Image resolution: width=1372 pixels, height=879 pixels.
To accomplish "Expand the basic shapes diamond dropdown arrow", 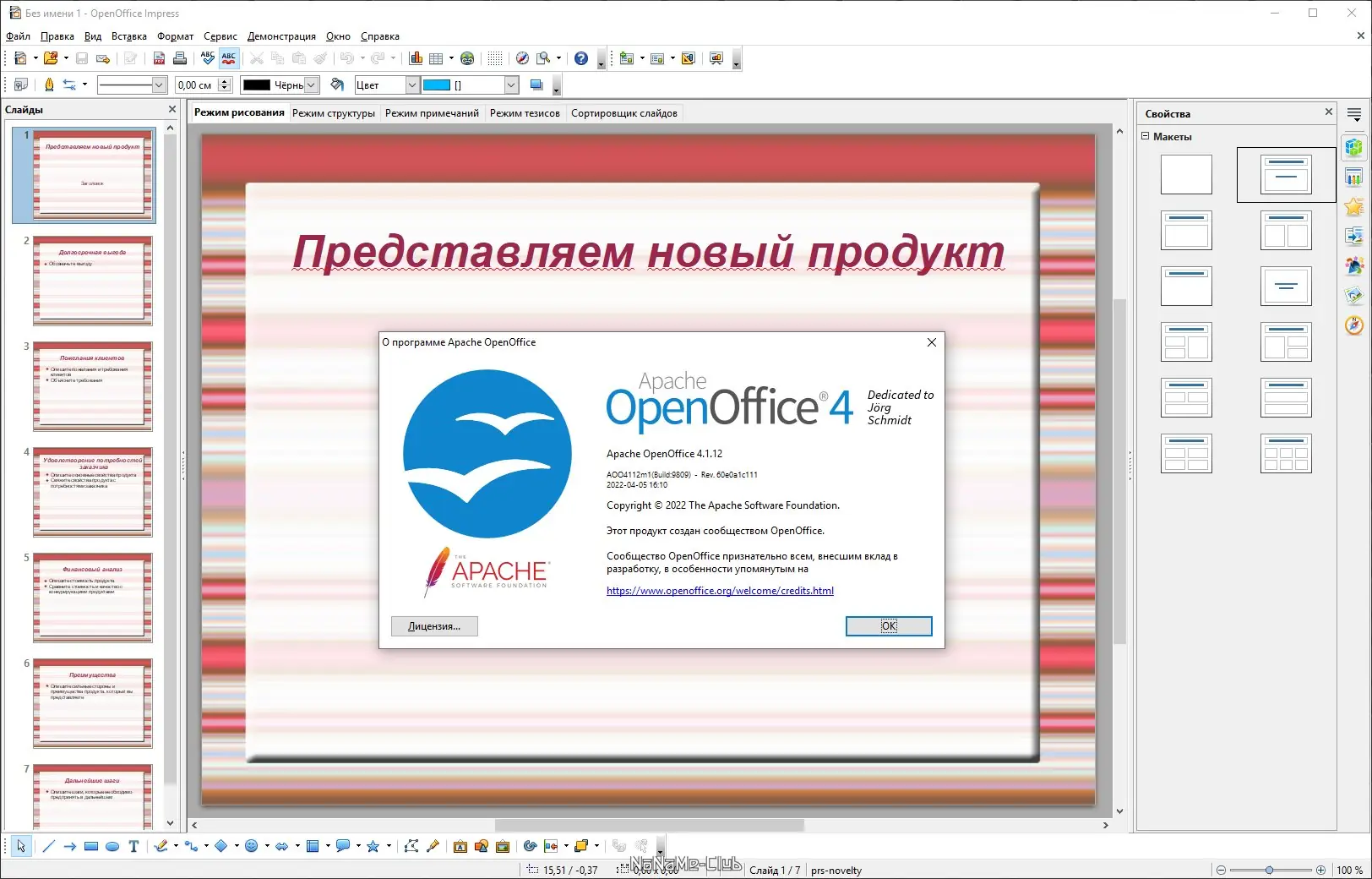I will coord(237,846).
